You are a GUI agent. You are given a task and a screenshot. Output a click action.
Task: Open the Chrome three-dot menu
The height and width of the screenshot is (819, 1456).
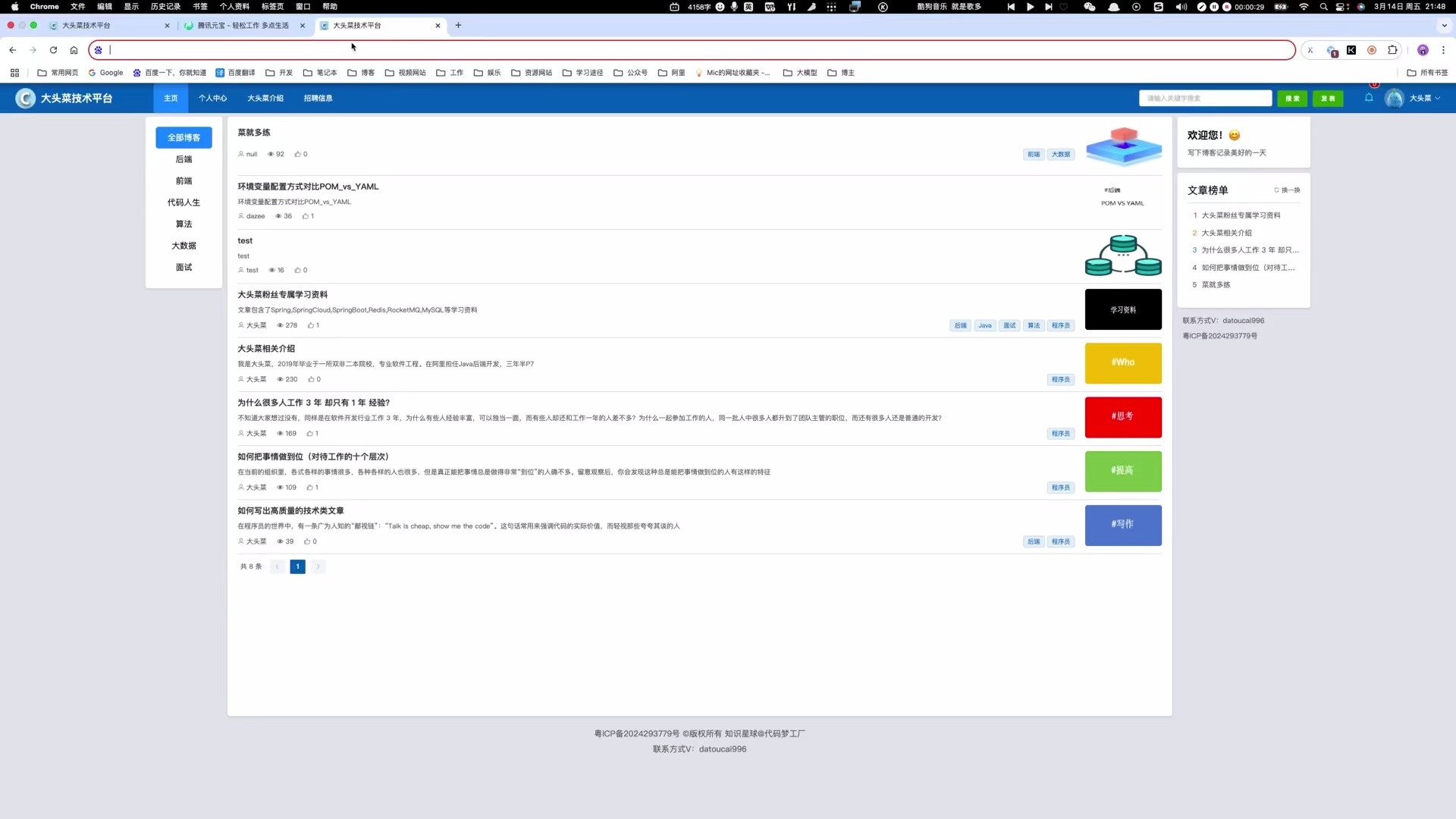[x=1443, y=50]
